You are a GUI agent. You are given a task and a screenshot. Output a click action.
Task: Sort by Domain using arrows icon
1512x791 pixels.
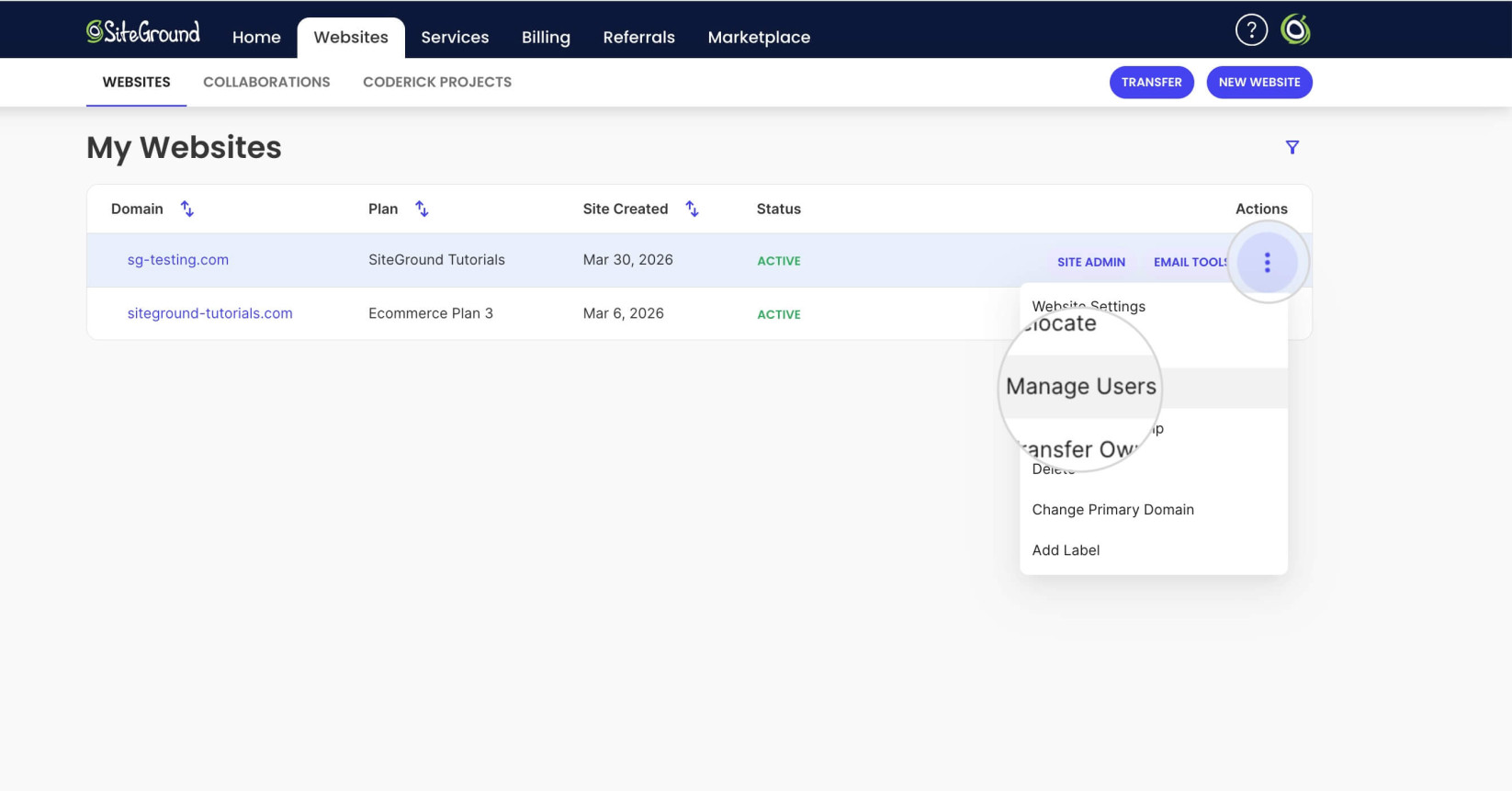pyautogui.click(x=186, y=209)
